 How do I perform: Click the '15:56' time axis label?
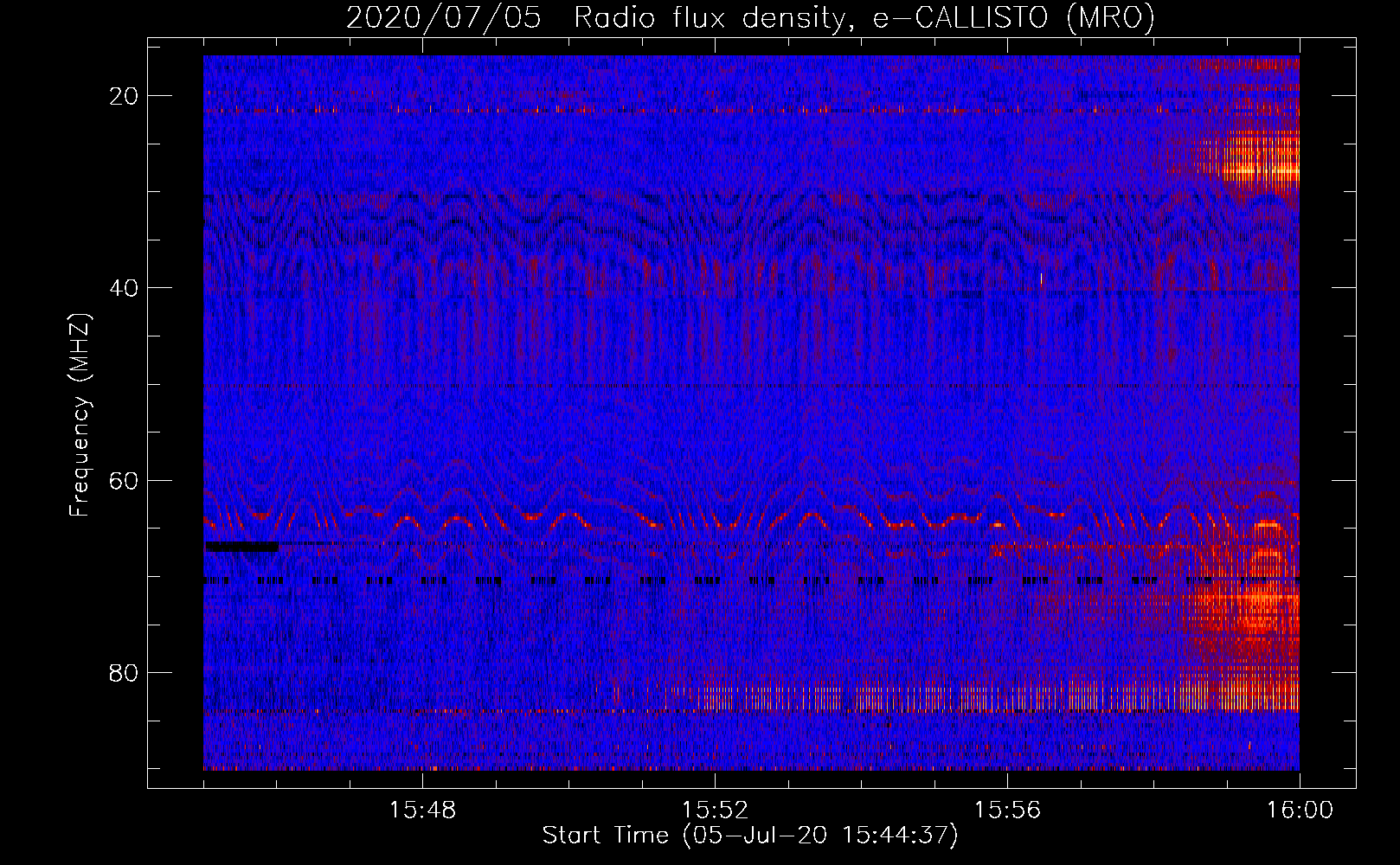coord(1007,811)
